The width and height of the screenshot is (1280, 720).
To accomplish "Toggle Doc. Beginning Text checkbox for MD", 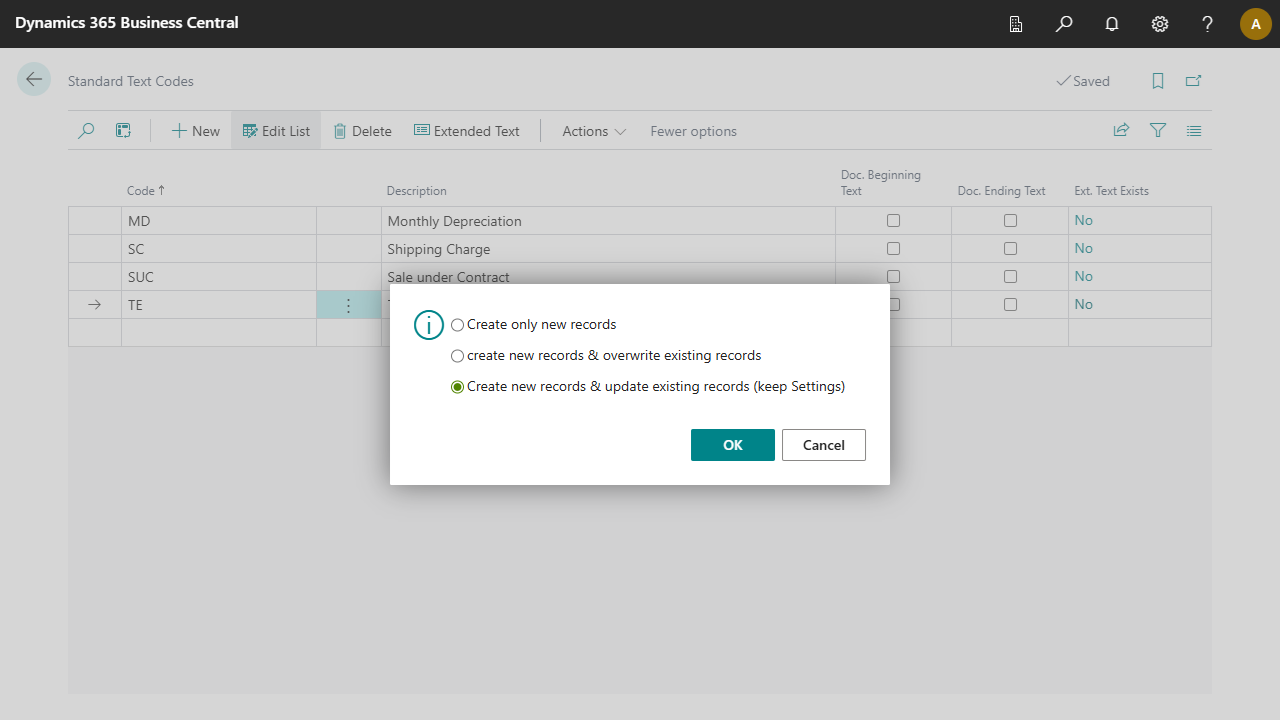I will 893,221.
